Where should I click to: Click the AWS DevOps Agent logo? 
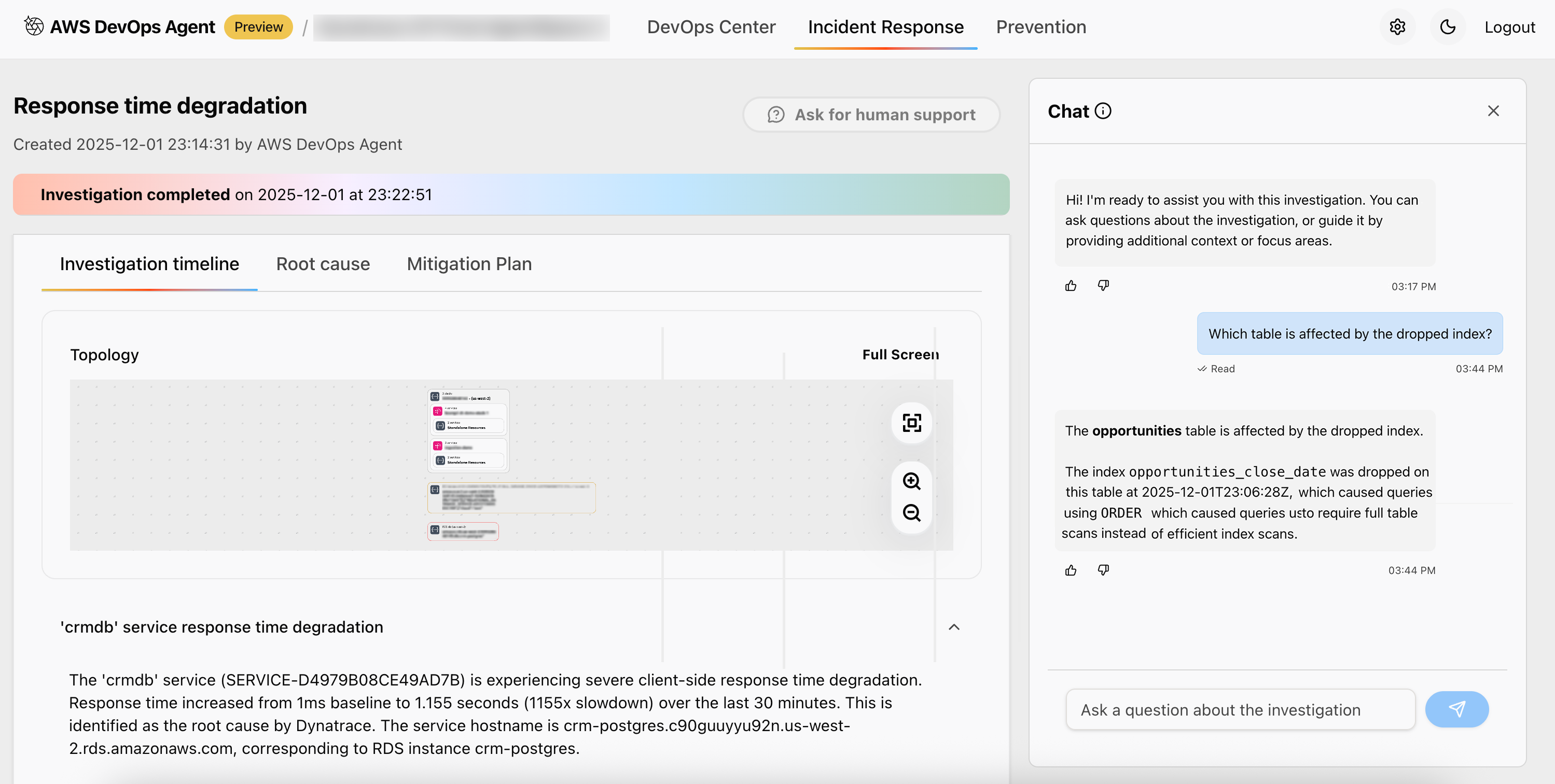point(34,26)
